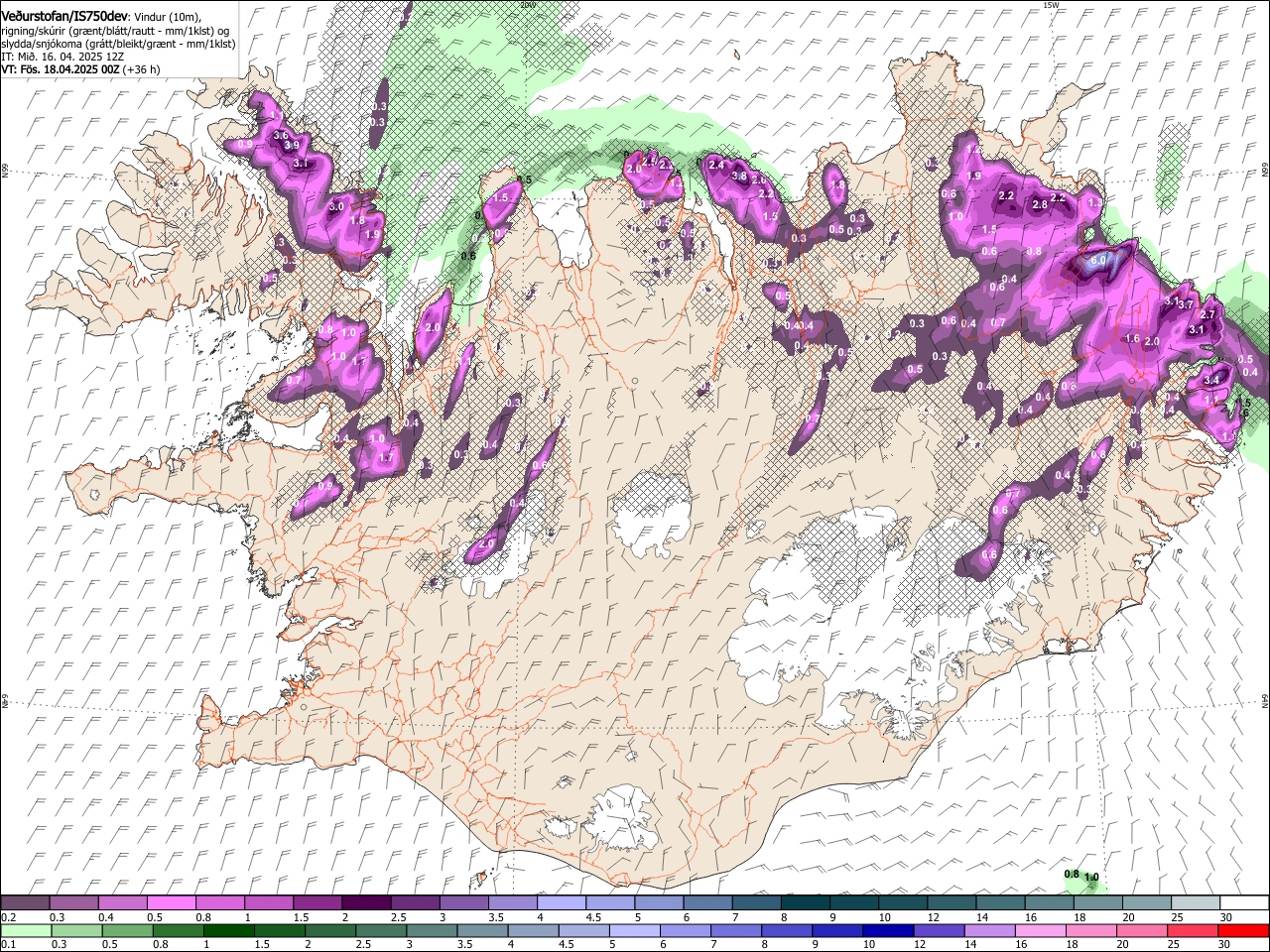Click the 15W longitude label at the top
Screen dimensions: 1270x952
(1052, 5)
